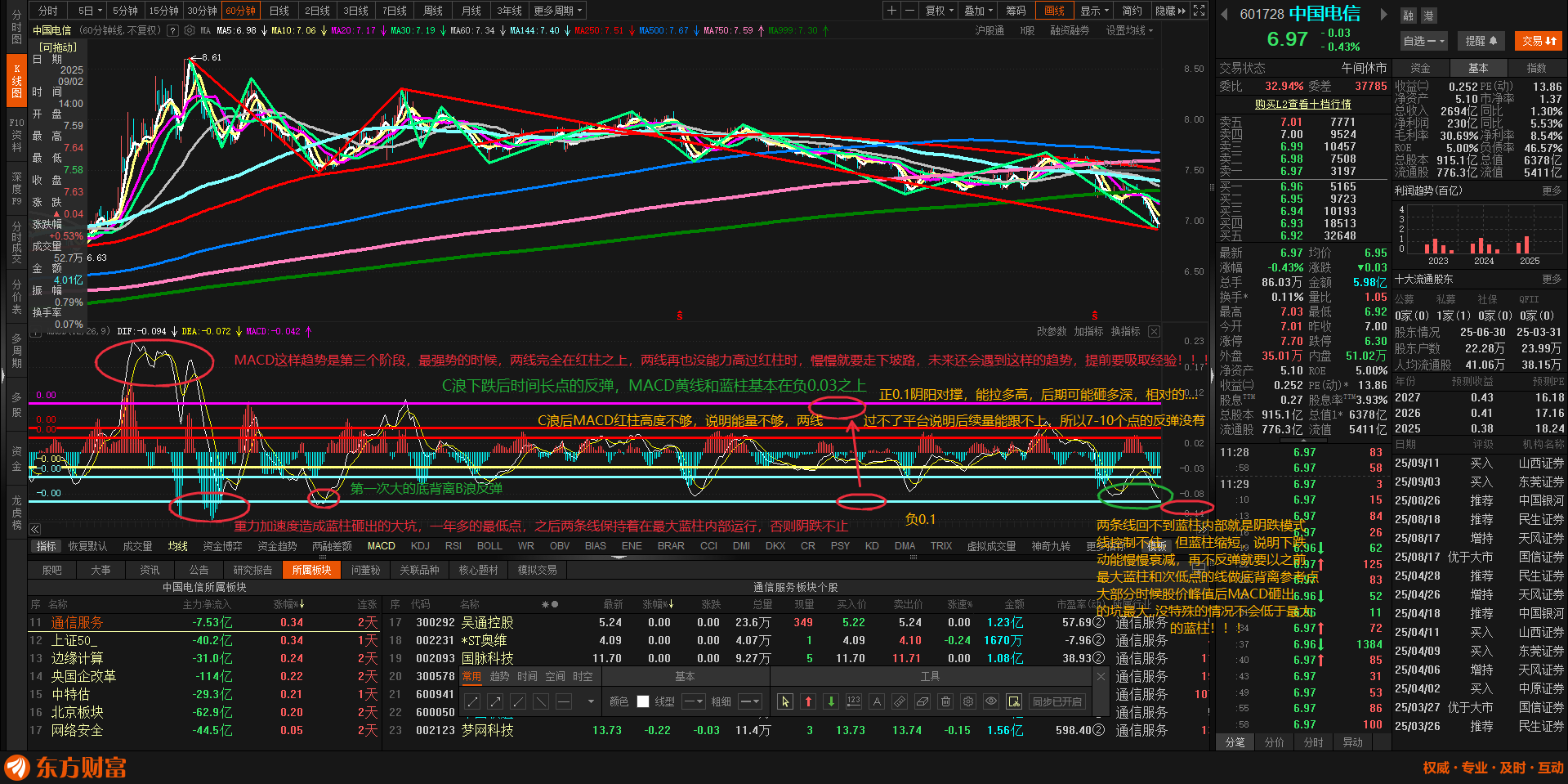Click the 港 Hong Kong connect badge
Image resolution: width=1568 pixels, height=784 pixels.
click(1427, 16)
